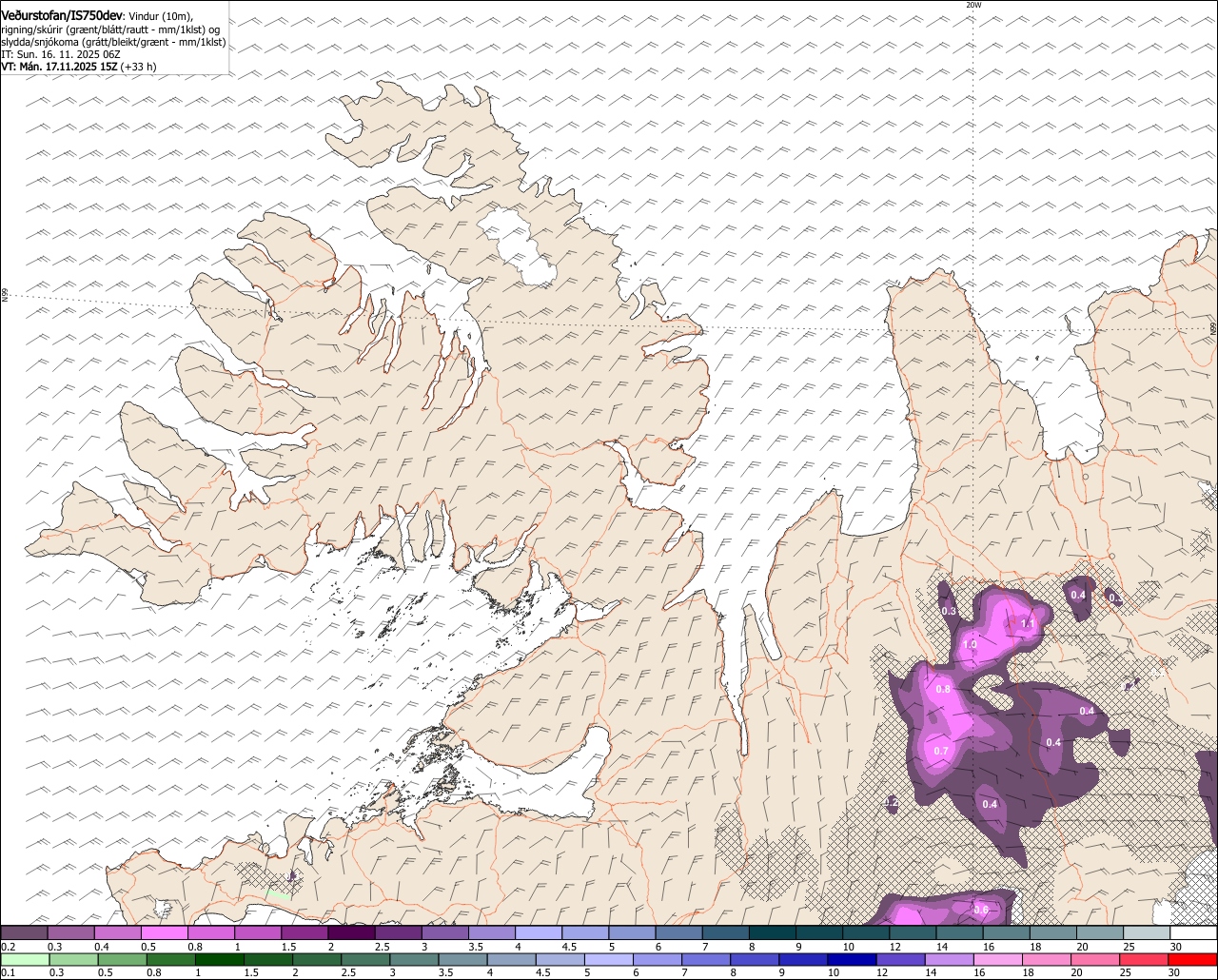Click the '20W' longitude label at top

(972, 5)
